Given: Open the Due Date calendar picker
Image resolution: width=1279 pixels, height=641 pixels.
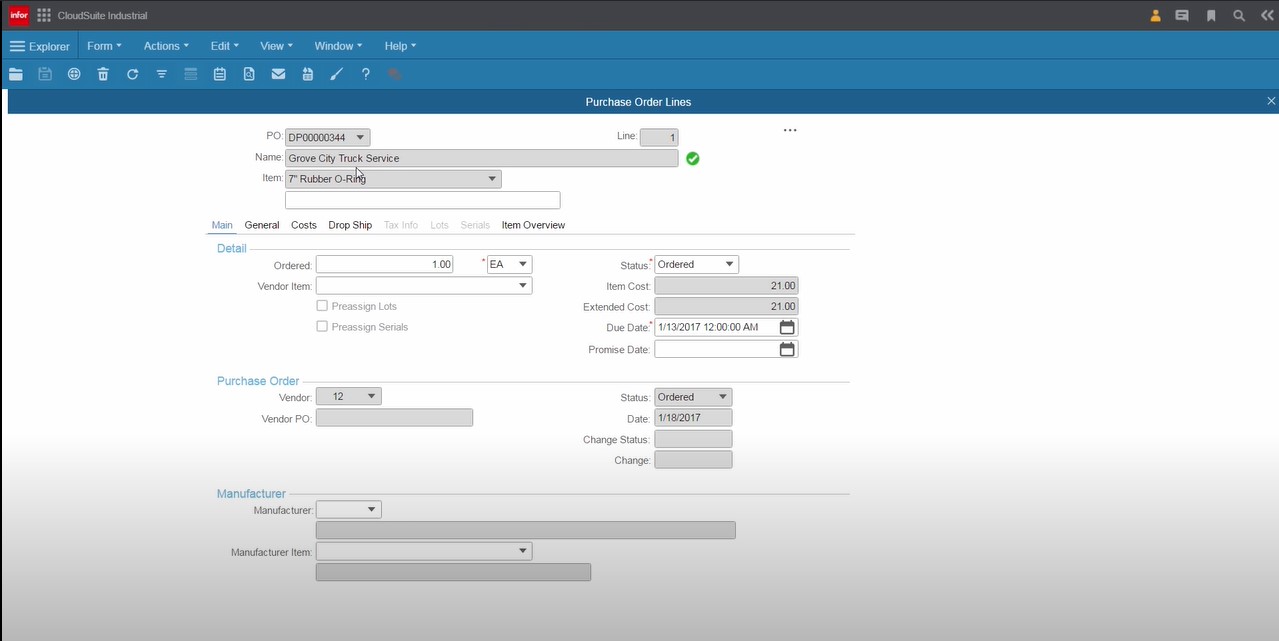Looking at the screenshot, I should tap(787, 327).
